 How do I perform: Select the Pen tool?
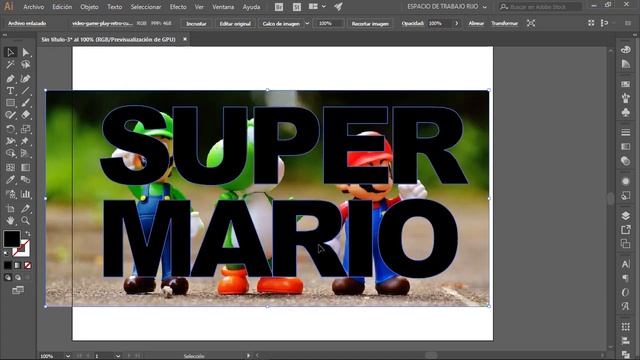click(11, 78)
